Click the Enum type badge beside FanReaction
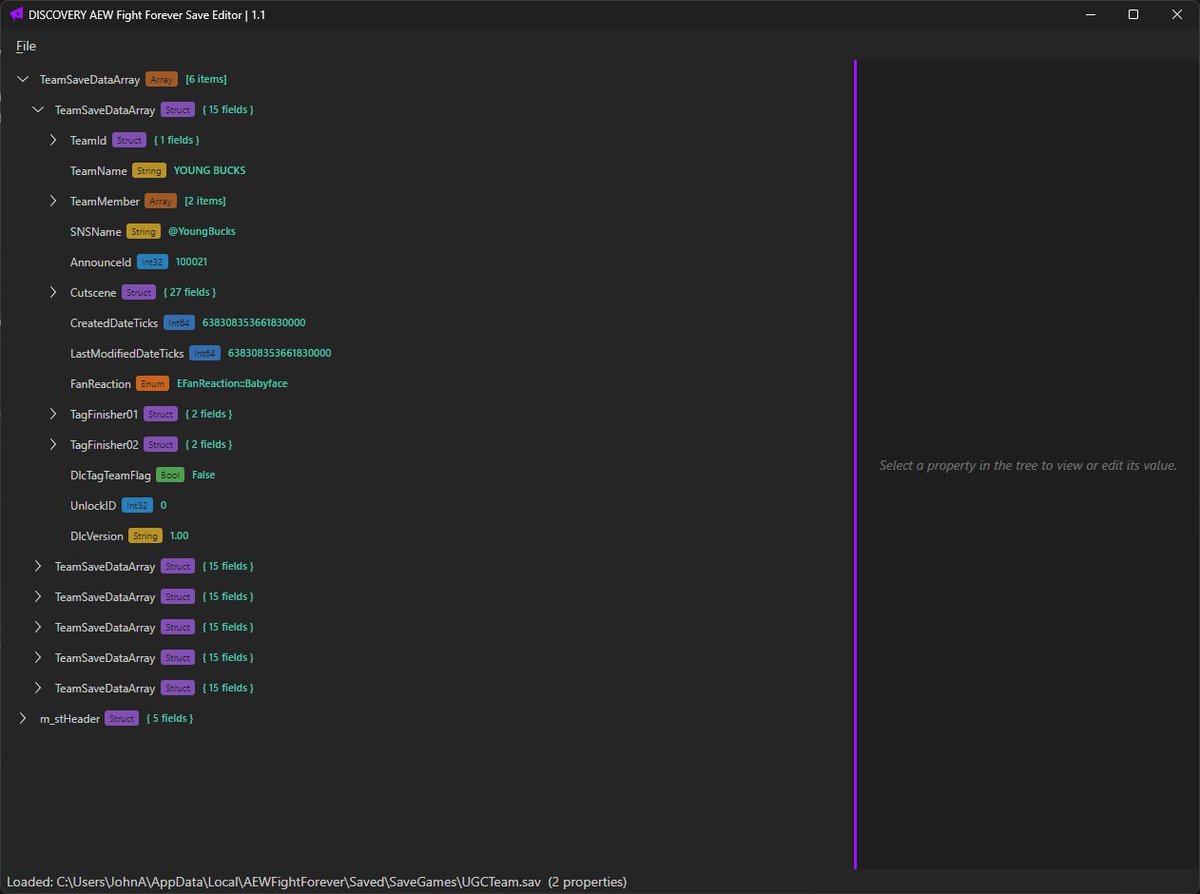The image size is (1200, 894). [x=152, y=383]
